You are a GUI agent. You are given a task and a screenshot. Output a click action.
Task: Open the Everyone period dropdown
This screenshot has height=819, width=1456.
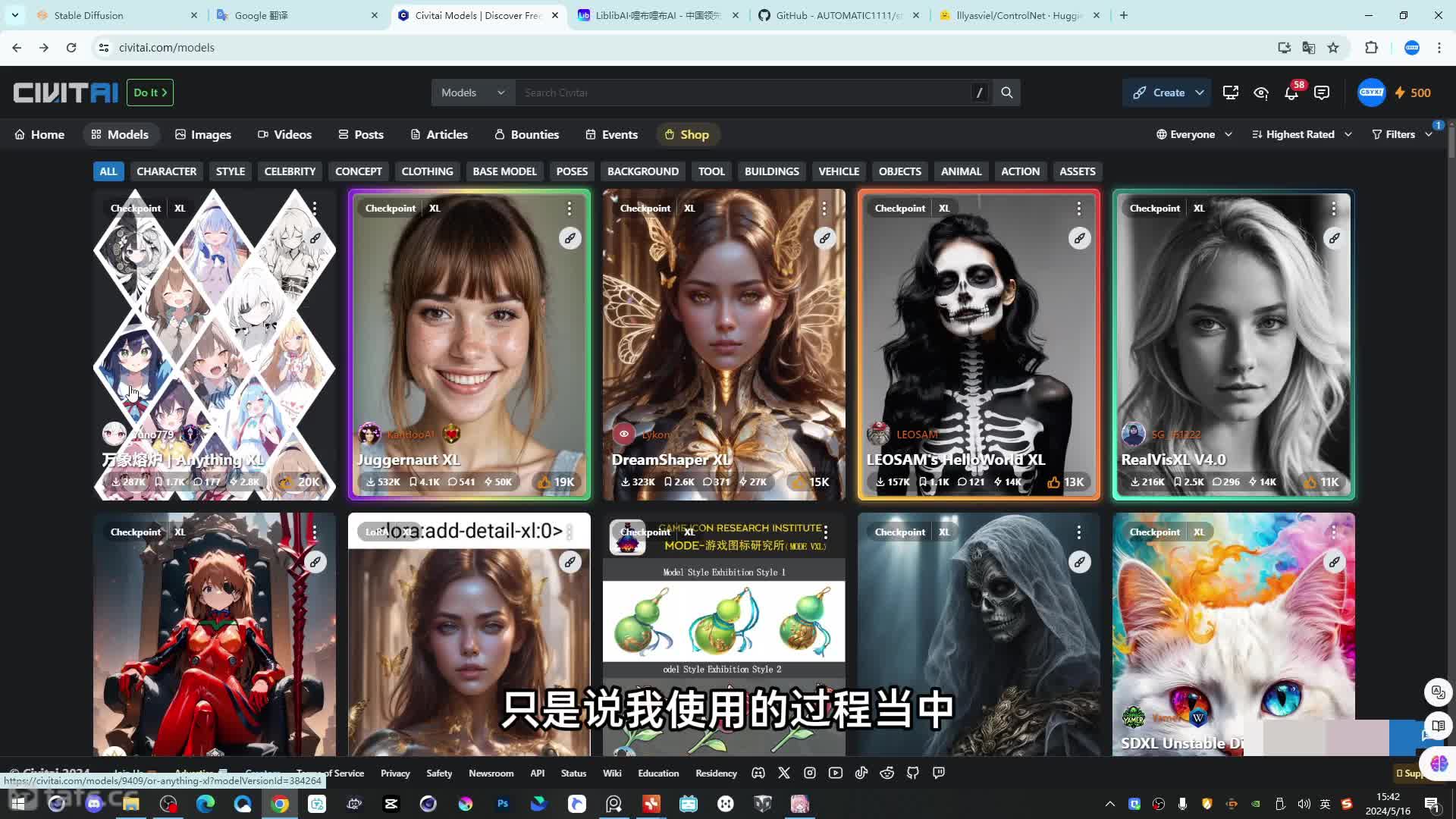point(1194,134)
